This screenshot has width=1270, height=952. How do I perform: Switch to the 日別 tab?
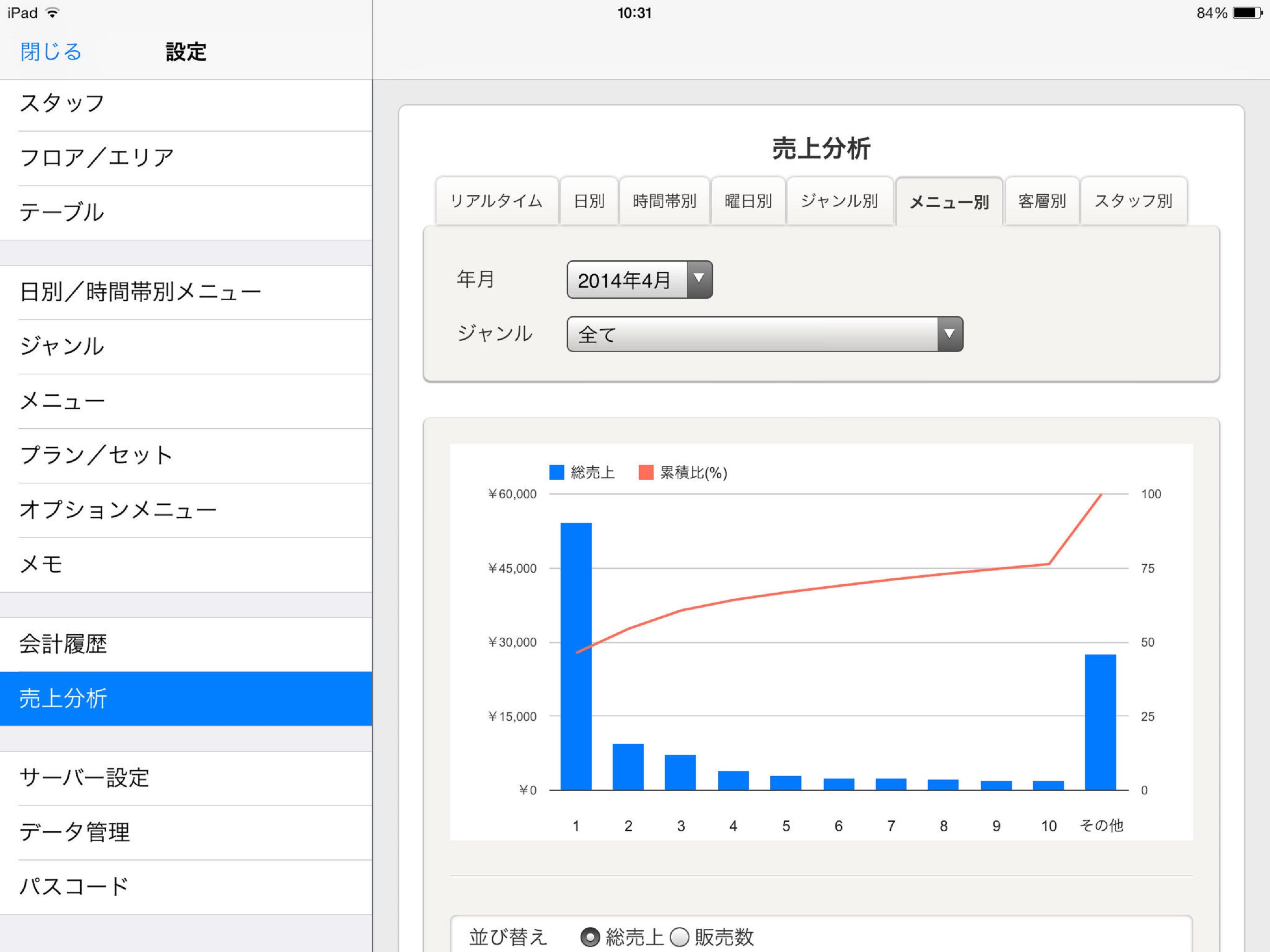[x=589, y=201]
